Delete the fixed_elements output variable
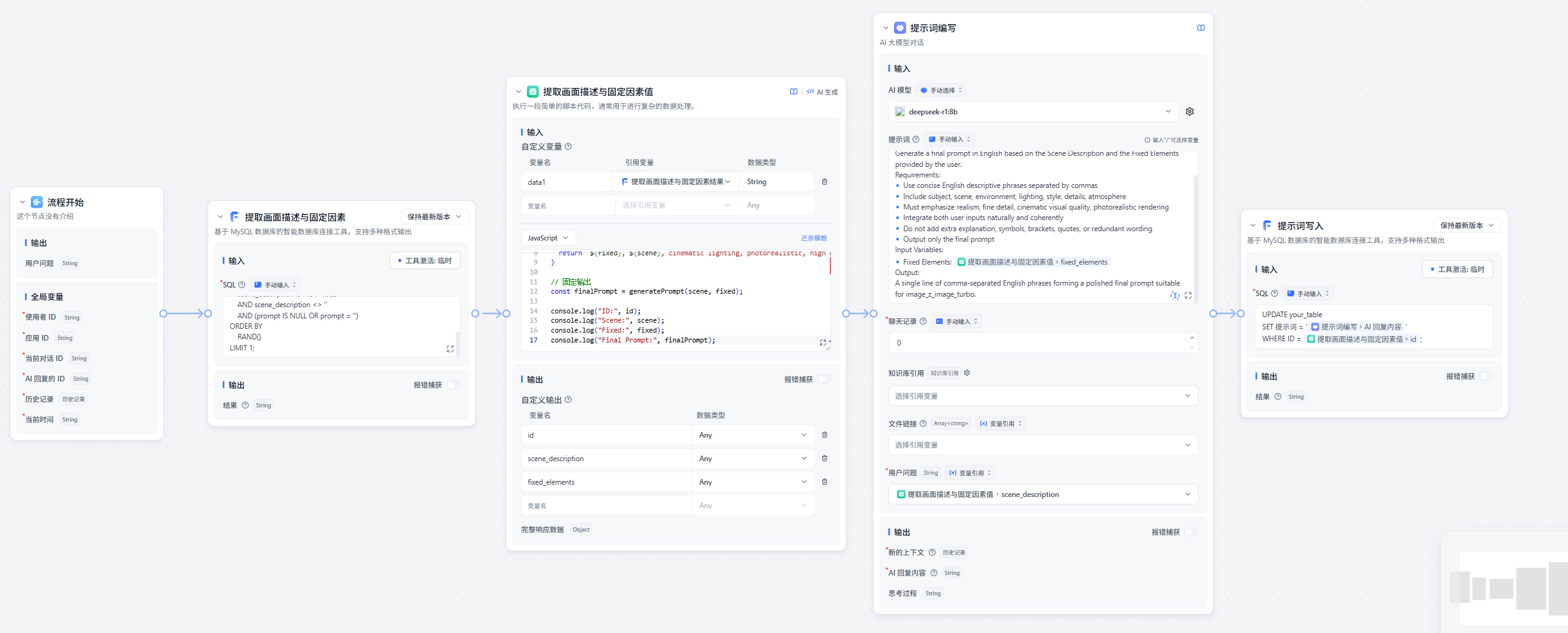 (x=824, y=482)
